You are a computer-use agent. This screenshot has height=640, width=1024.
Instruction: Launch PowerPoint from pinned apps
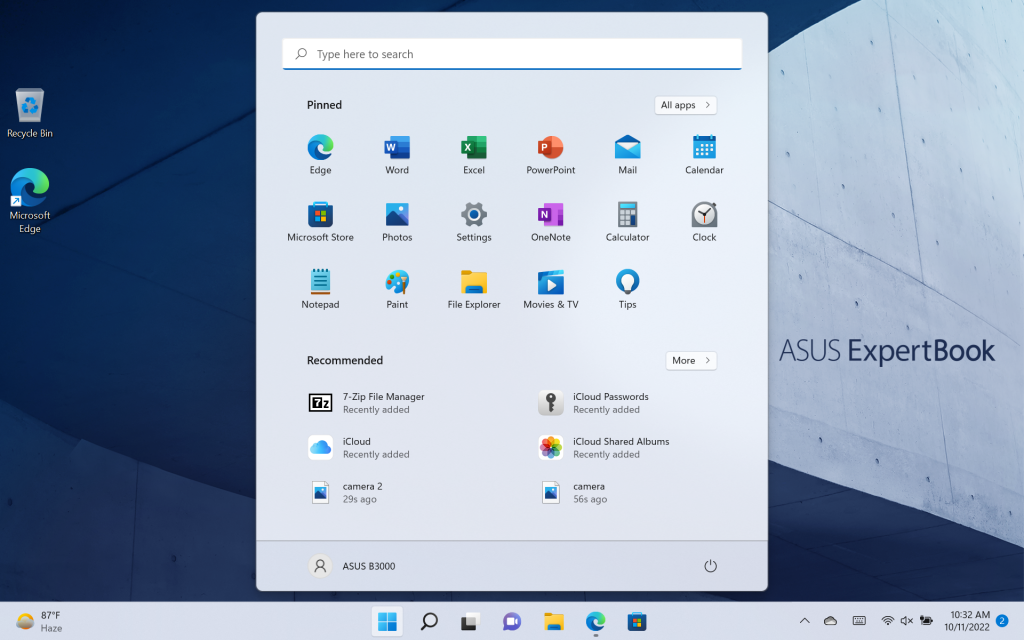click(551, 155)
